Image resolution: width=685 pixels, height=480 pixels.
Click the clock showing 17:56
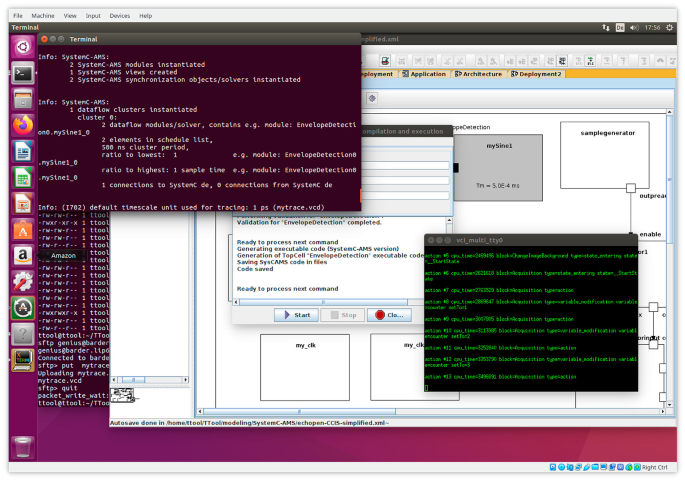654,28
